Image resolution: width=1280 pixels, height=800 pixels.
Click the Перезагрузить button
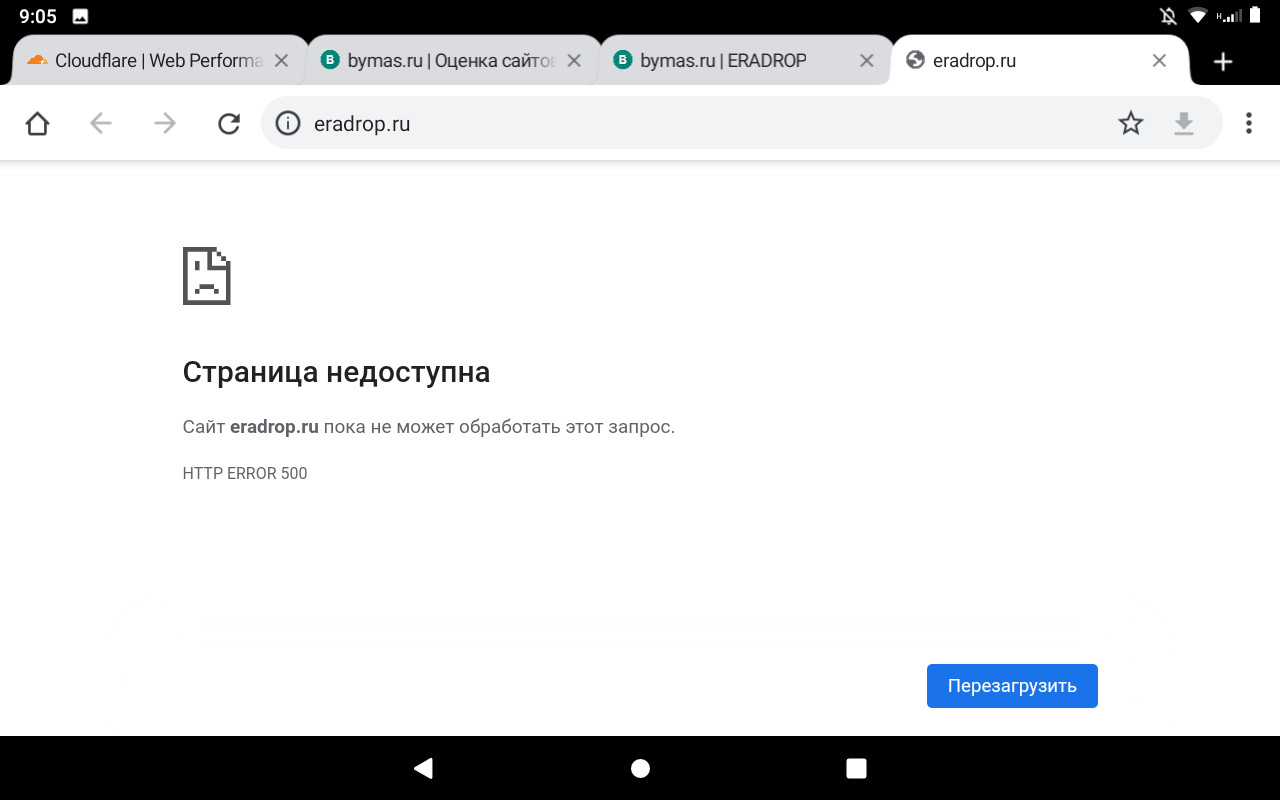(x=1012, y=686)
